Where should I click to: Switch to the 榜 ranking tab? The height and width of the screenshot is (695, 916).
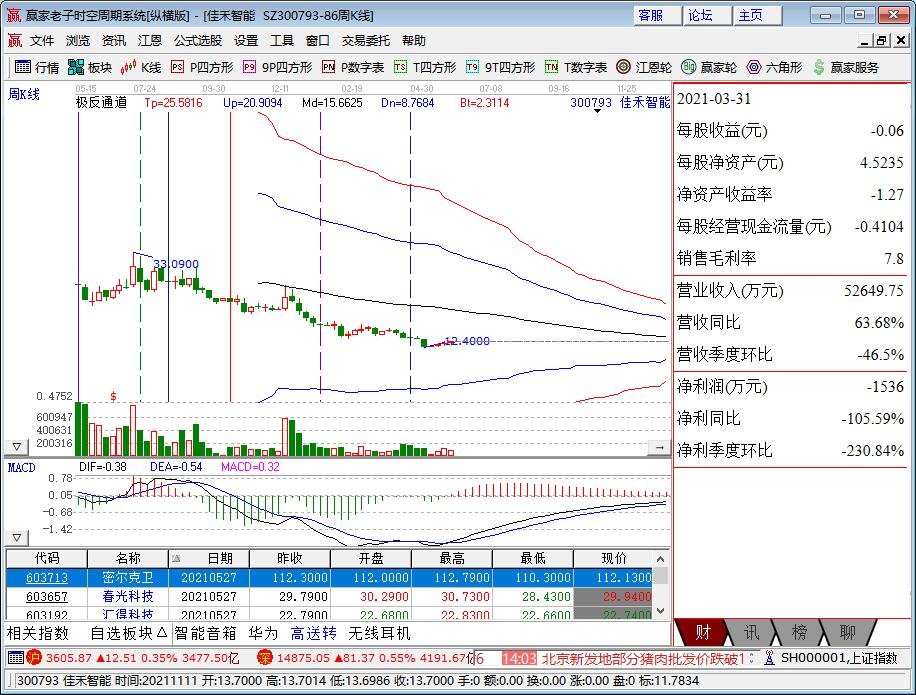coord(799,632)
